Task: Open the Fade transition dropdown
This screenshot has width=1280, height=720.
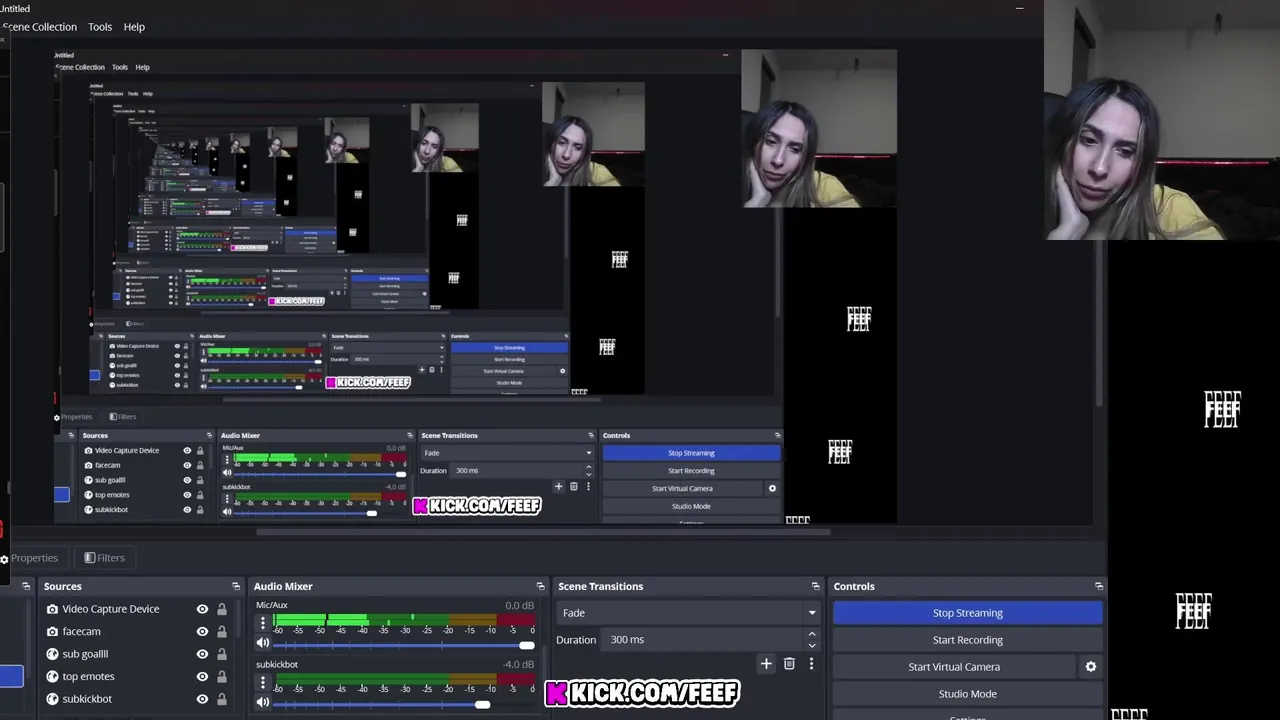Action: (688, 613)
